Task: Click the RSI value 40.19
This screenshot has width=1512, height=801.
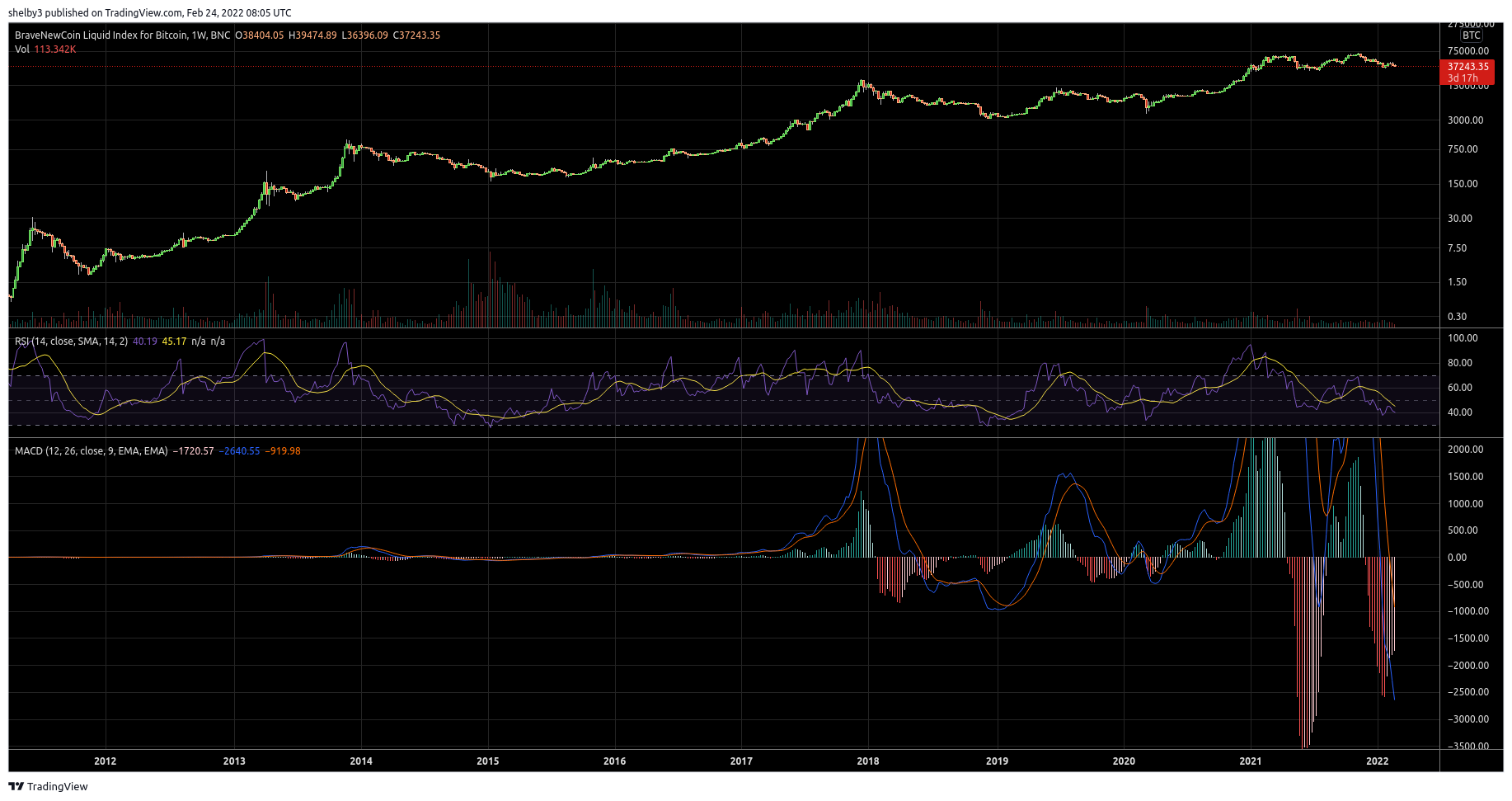Action: point(145,342)
